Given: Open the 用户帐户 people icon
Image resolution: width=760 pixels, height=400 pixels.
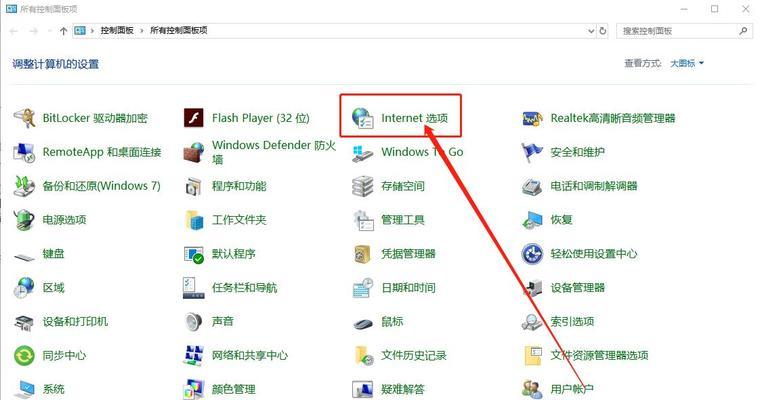Looking at the screenshot, I should click(x=532, y=389).
